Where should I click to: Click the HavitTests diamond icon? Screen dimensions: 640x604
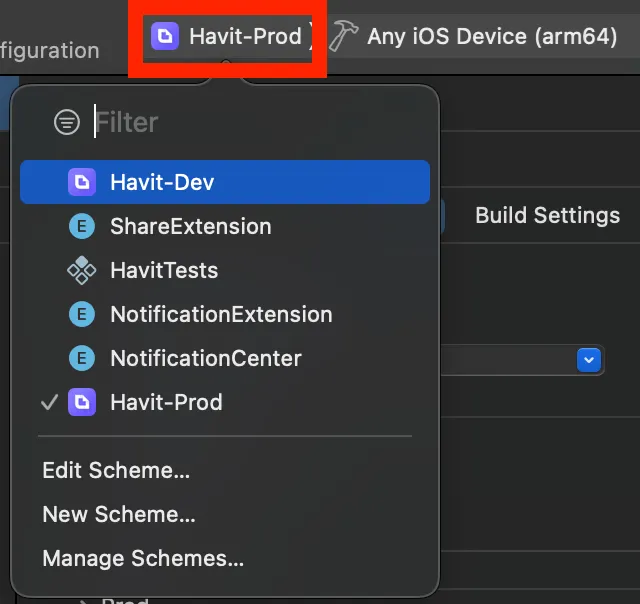(x=81, y=270)
